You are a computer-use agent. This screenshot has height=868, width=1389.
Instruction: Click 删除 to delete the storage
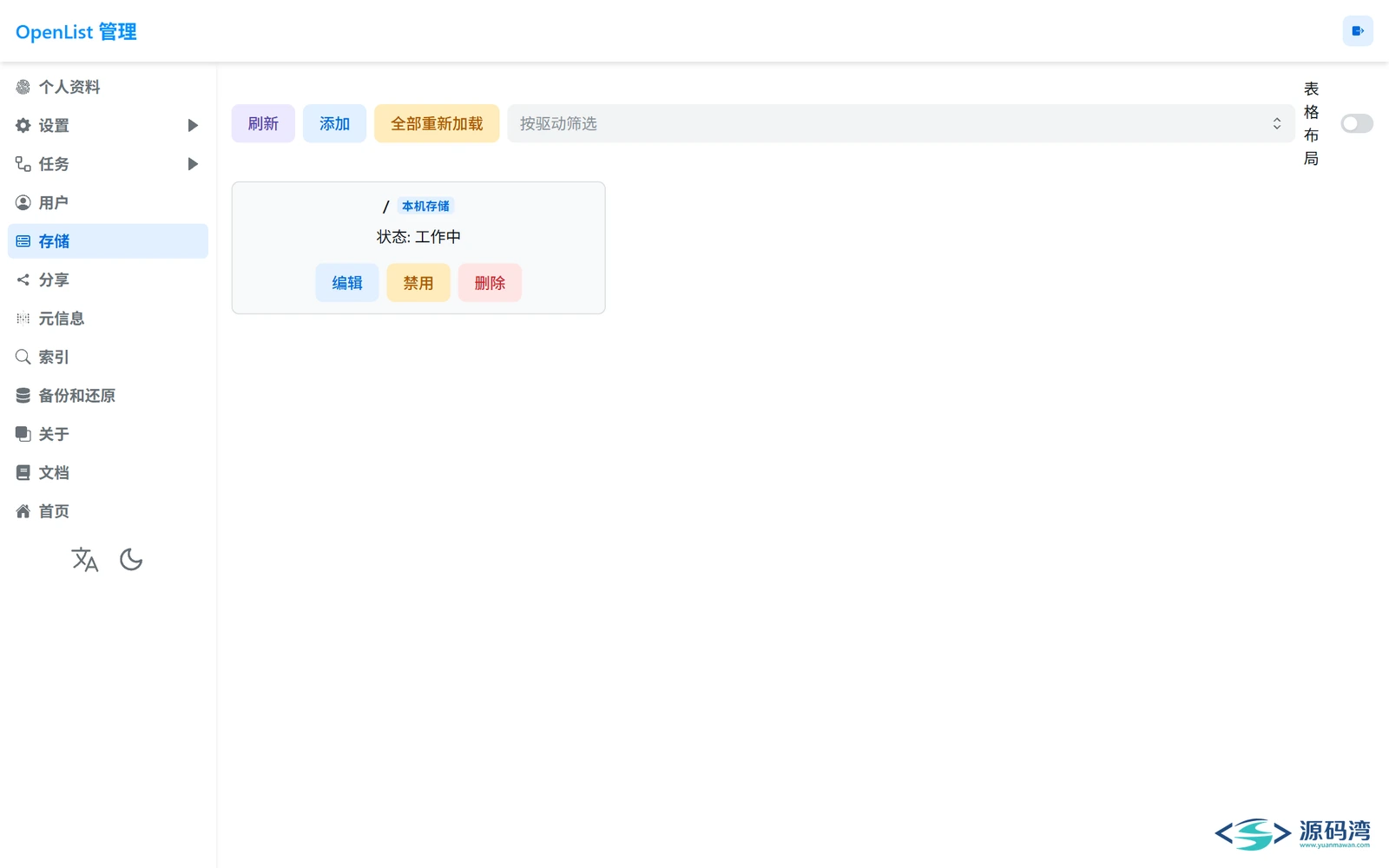click(490, 283)
